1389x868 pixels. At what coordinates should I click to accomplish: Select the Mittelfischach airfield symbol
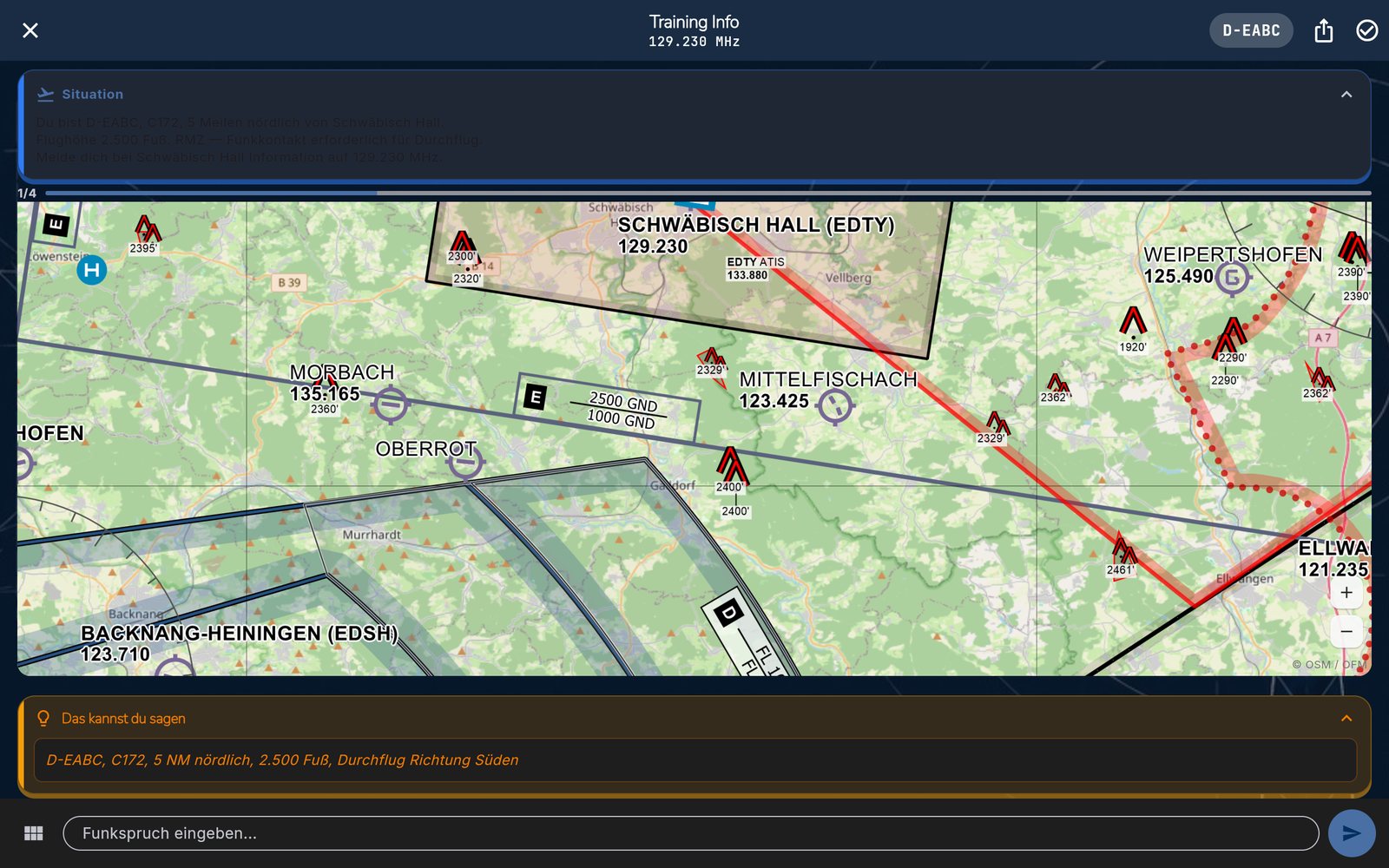(836, 406)
